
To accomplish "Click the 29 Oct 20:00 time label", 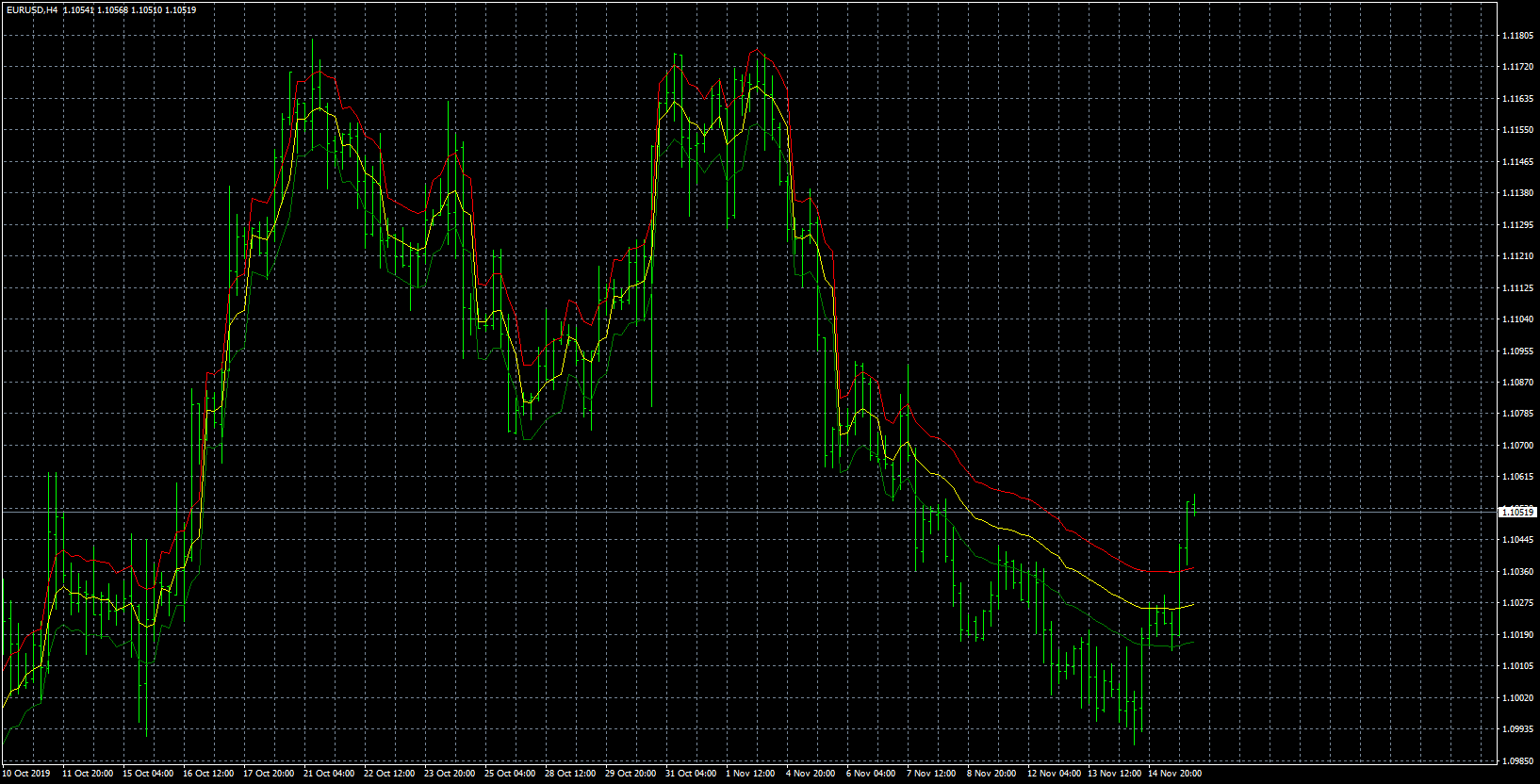I will click(631, 774).
